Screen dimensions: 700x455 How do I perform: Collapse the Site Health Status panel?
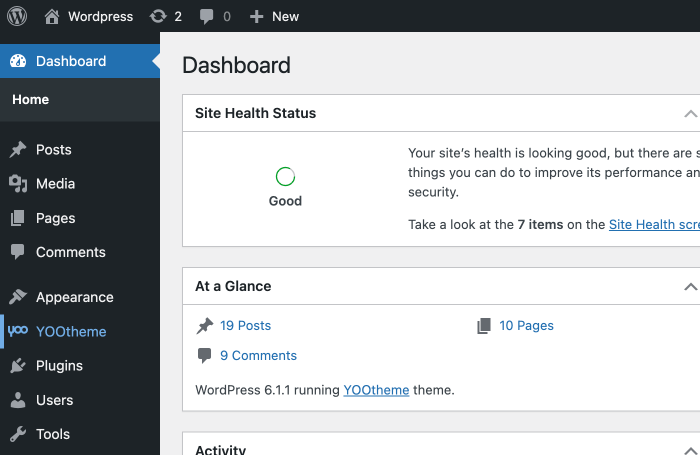(x=691, y=113)
